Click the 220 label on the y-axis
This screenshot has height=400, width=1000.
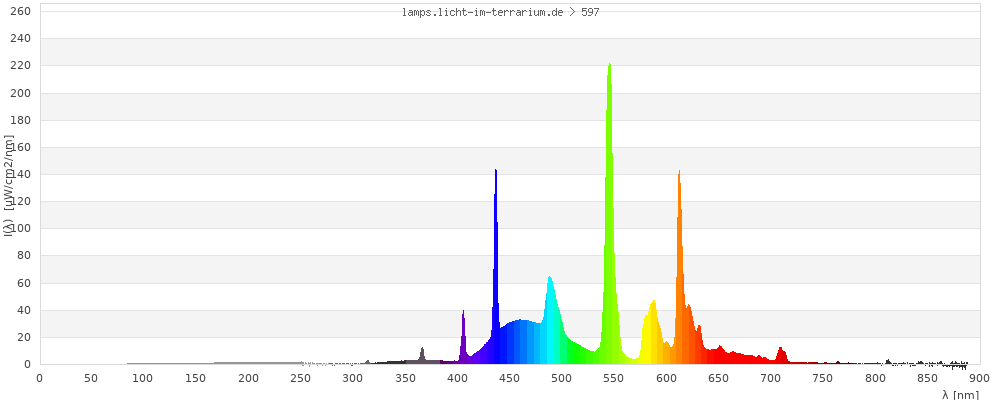[x=21, y=65]
